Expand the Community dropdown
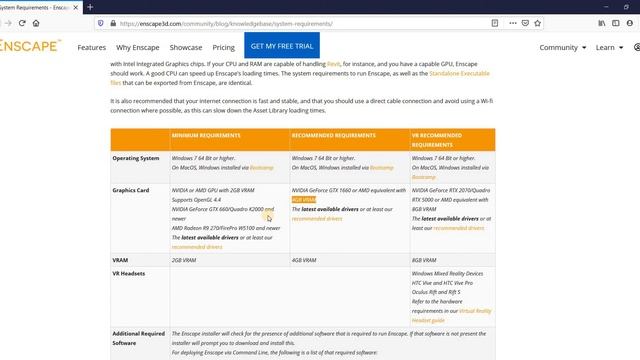This screenshot has width=640, height=360. click(562, 47)
